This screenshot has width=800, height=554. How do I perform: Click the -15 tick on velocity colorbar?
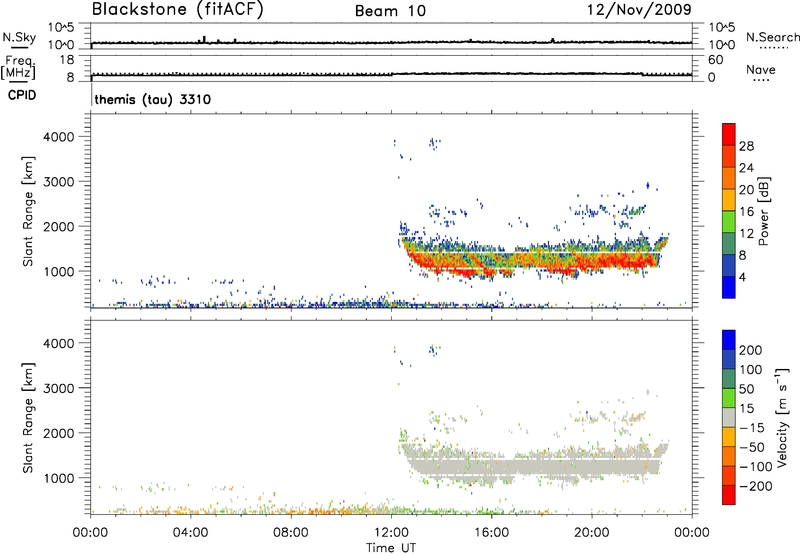pos(752,428)
